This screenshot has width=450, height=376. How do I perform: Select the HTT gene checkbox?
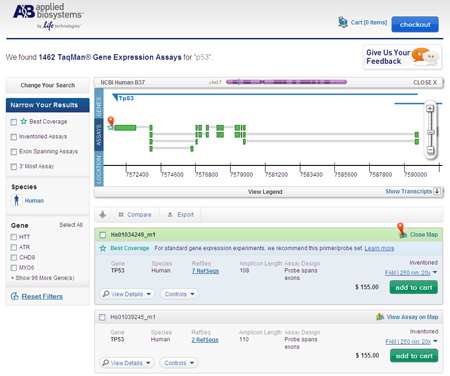(14, 237)
